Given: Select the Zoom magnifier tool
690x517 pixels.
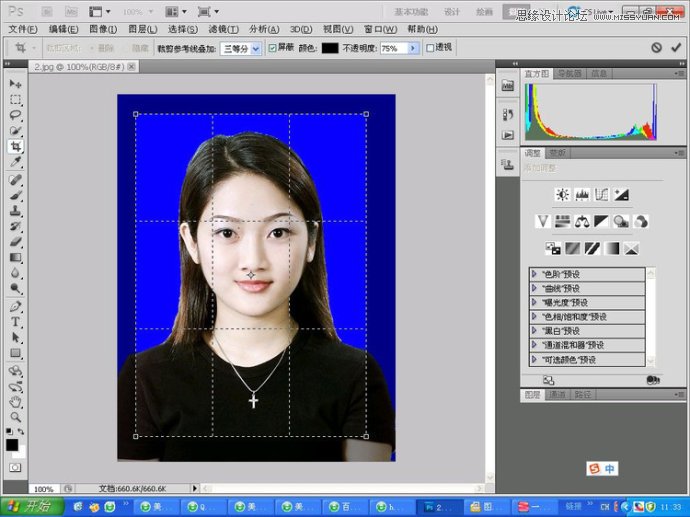Looking at the screenshot, I should tap(16, 417).
